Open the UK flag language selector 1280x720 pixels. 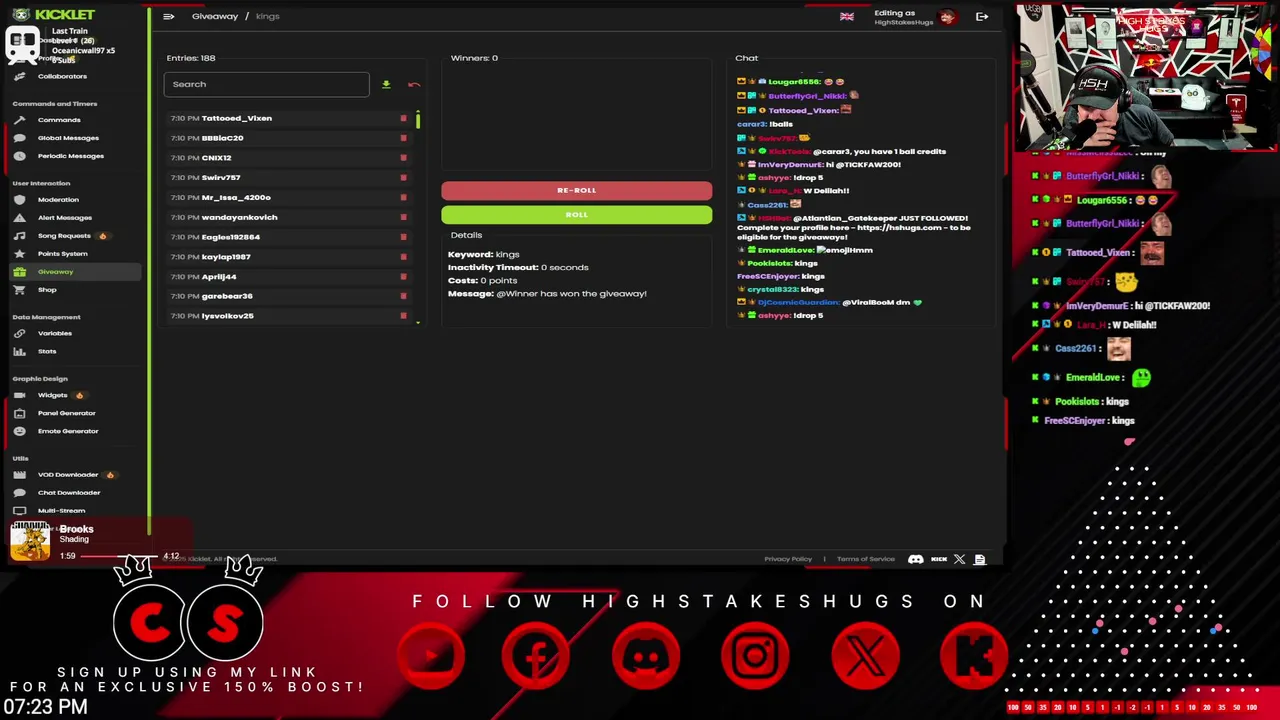pyautogui.click(x=847, y=17)
